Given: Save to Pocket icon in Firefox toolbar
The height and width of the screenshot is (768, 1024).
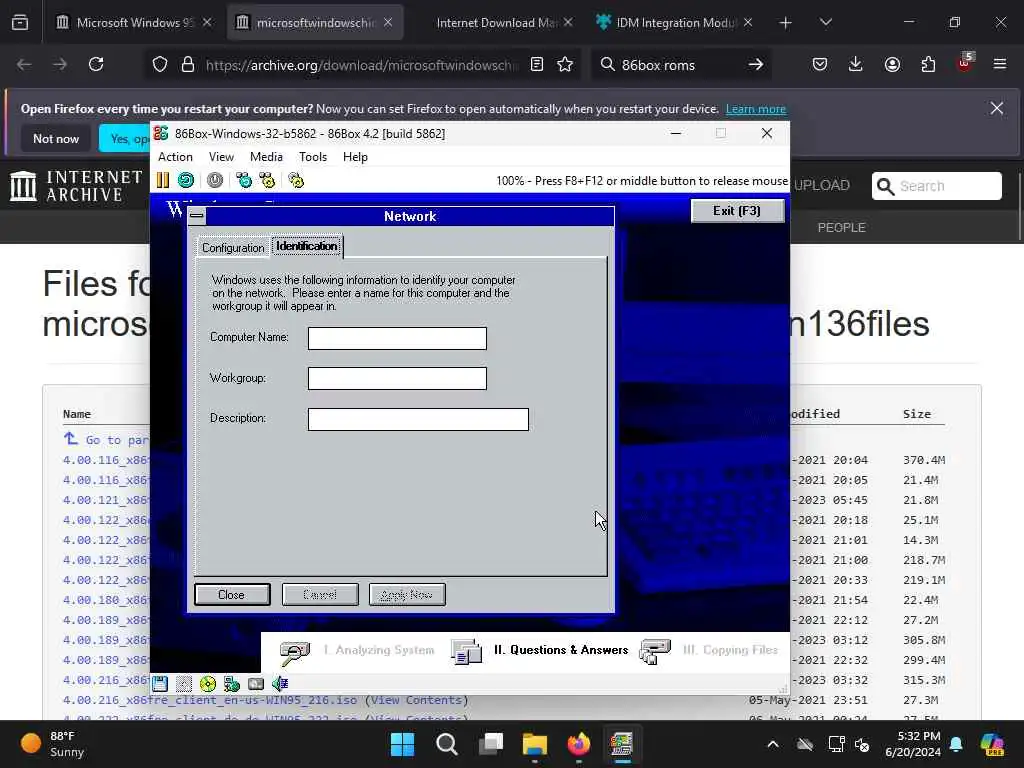Looking at the screenshot, I should coord(820,65).
